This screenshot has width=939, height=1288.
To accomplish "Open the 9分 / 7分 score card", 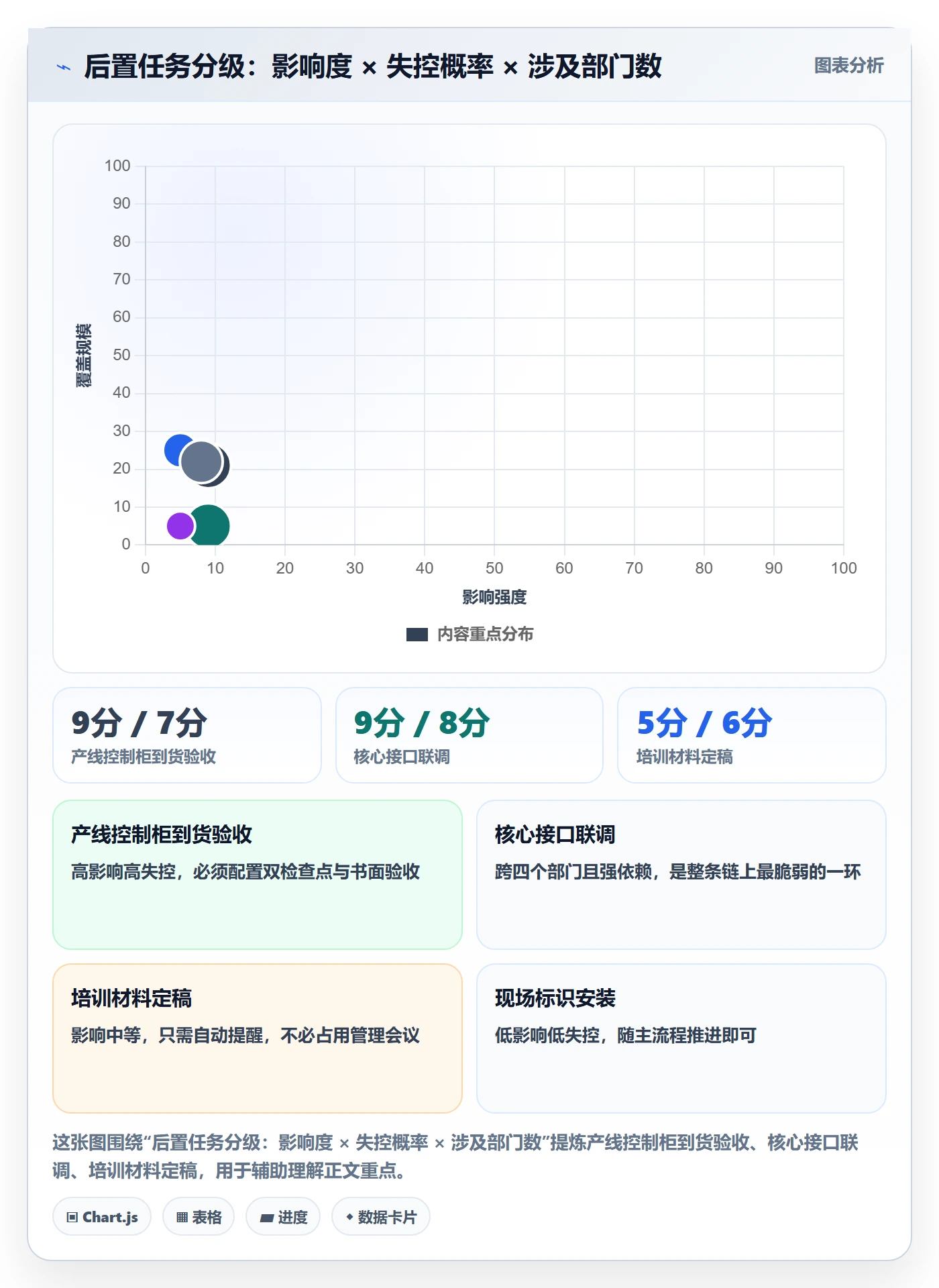I will [x=187, y=735].
